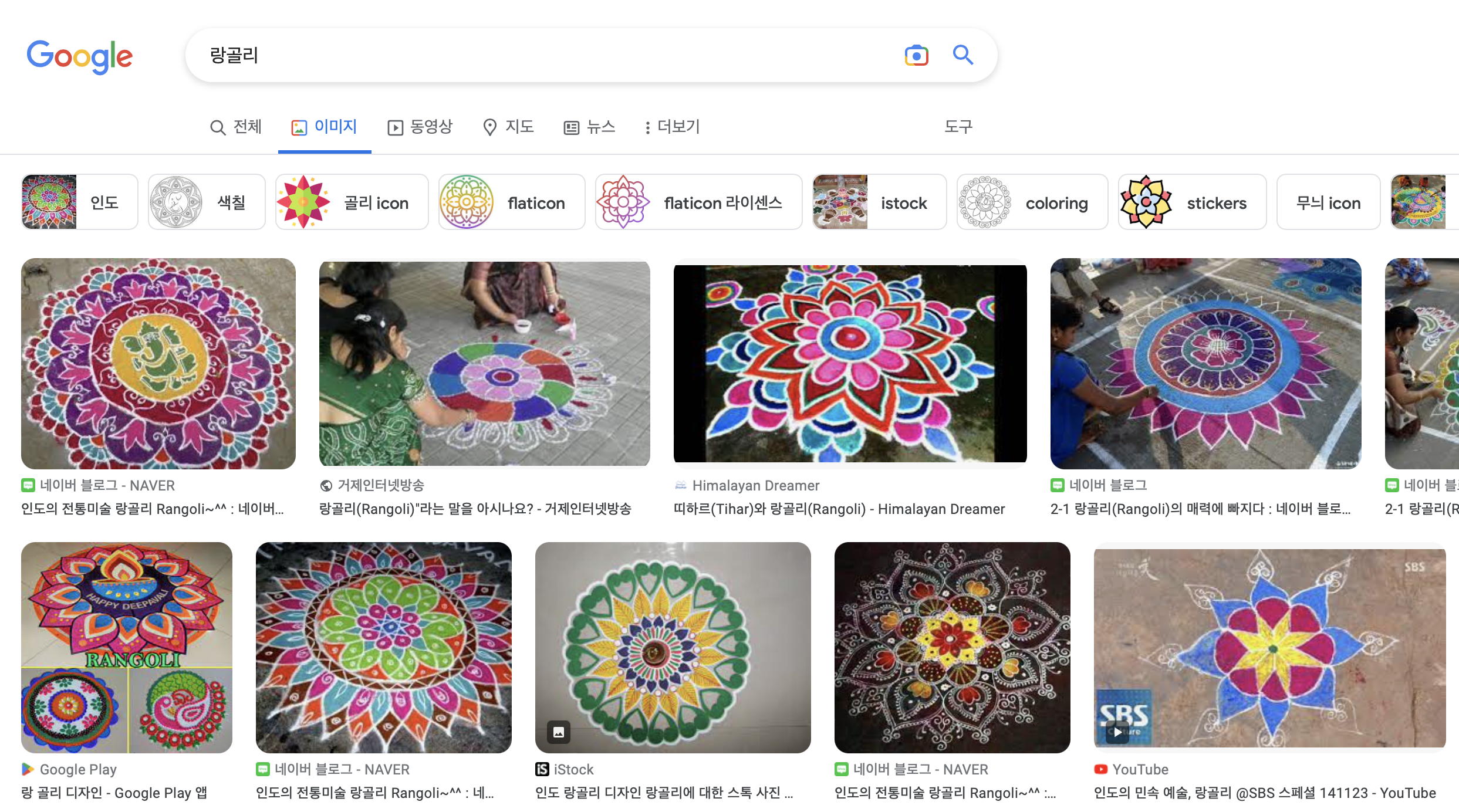The height and width of the screenshot is (812, 1459).
Task: Switch to the 전체 all results tab
Action: click(x=236, y=127)
